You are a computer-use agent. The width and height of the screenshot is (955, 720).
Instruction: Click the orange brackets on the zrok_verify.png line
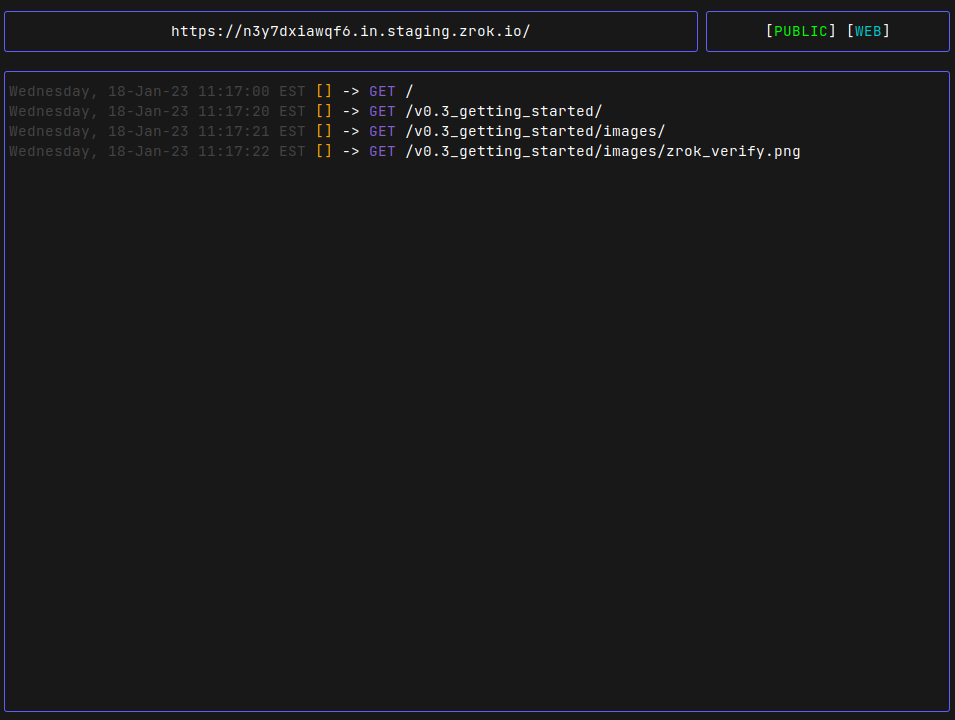[324, 152]
